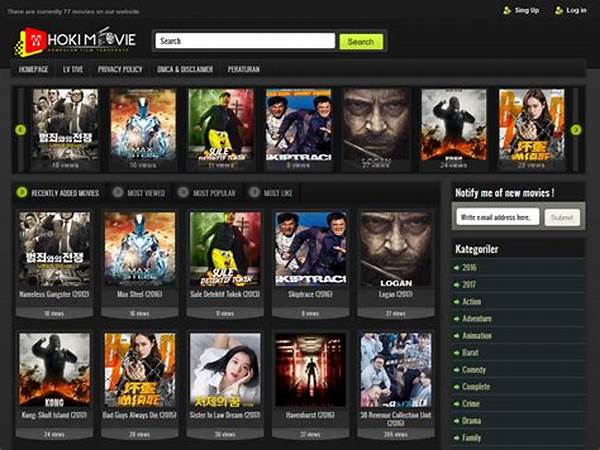Click the icon beside Recently Added Movies
This screenshot has height=450, width=600.
[x=21, y=192]
